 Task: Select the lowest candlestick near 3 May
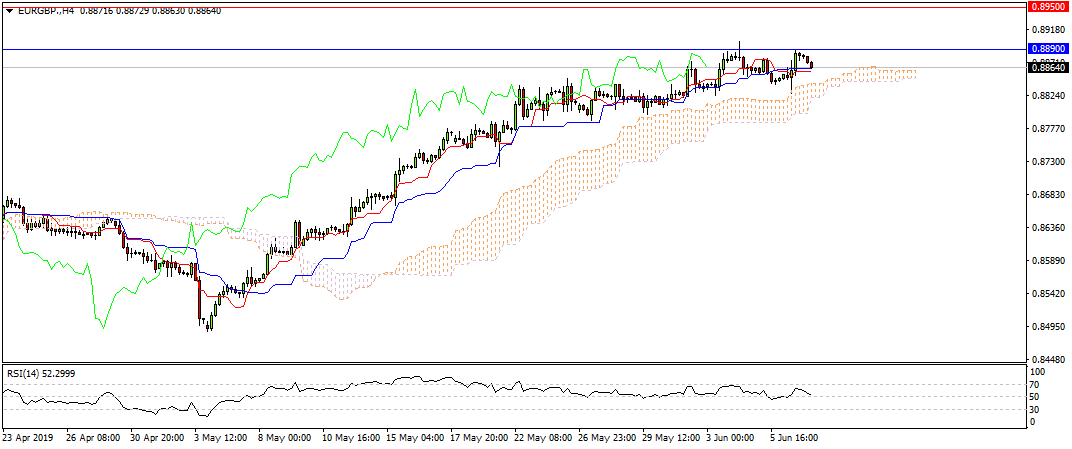pos(208,322)
